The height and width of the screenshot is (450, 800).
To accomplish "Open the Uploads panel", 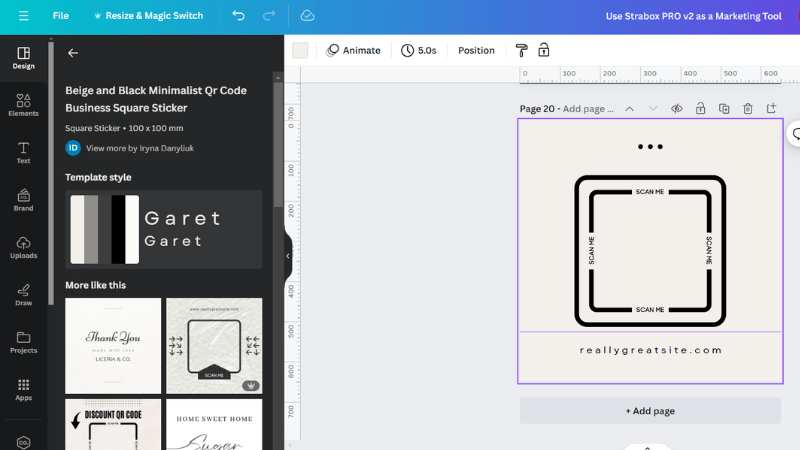I will tap(23, 247).
